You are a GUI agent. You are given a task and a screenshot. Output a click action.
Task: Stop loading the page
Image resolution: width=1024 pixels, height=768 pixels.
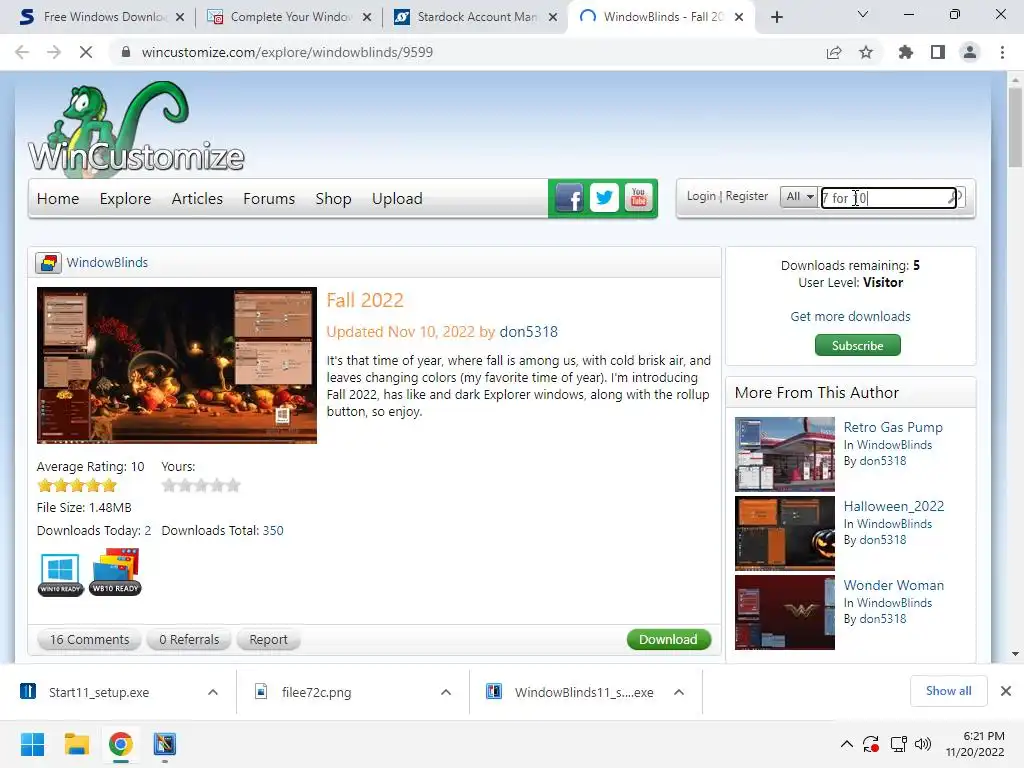tap(86, 52)
